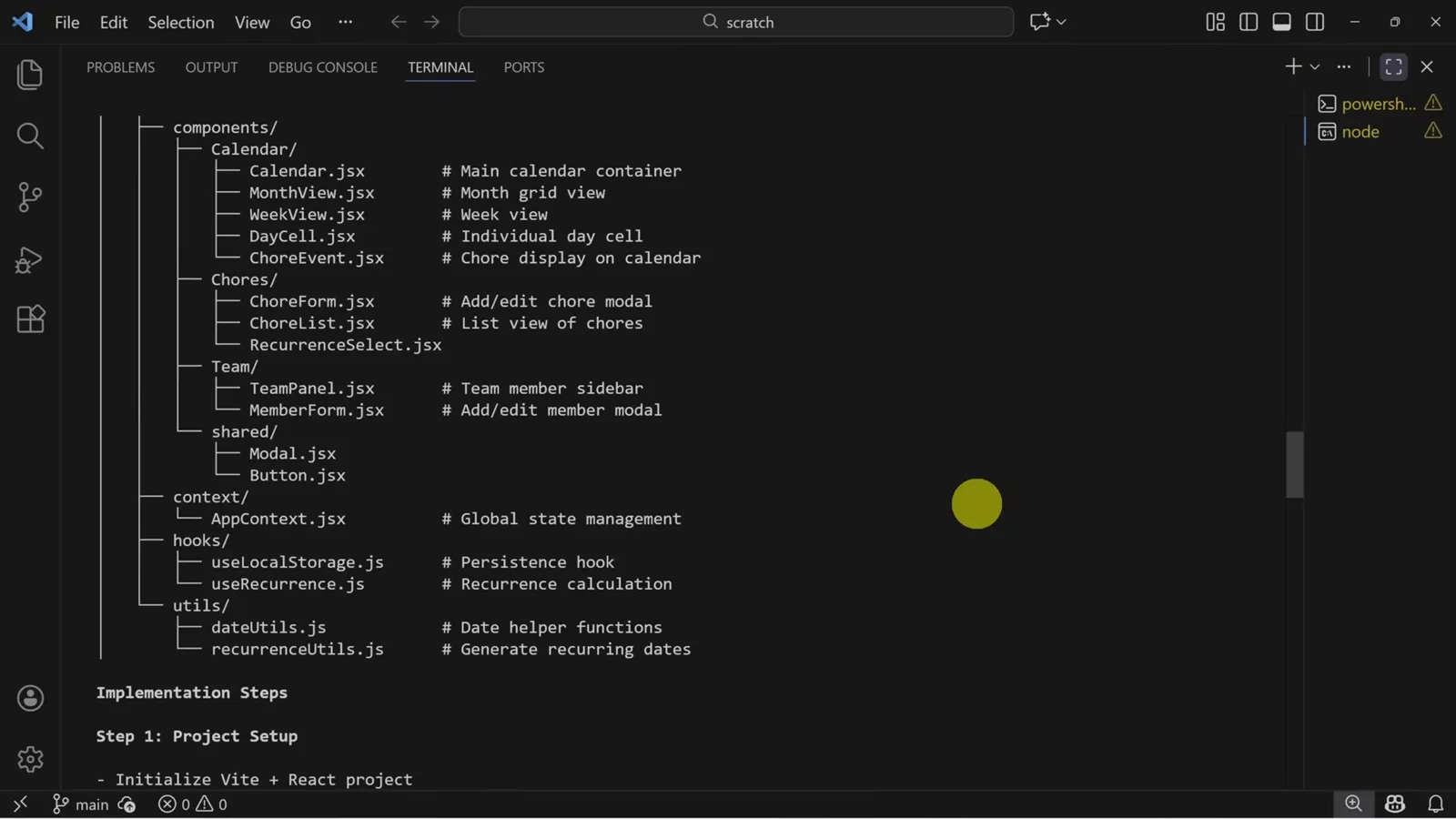Open the File menu
The width and height of the screenshot is (1456, 819).
coord(67,22)
